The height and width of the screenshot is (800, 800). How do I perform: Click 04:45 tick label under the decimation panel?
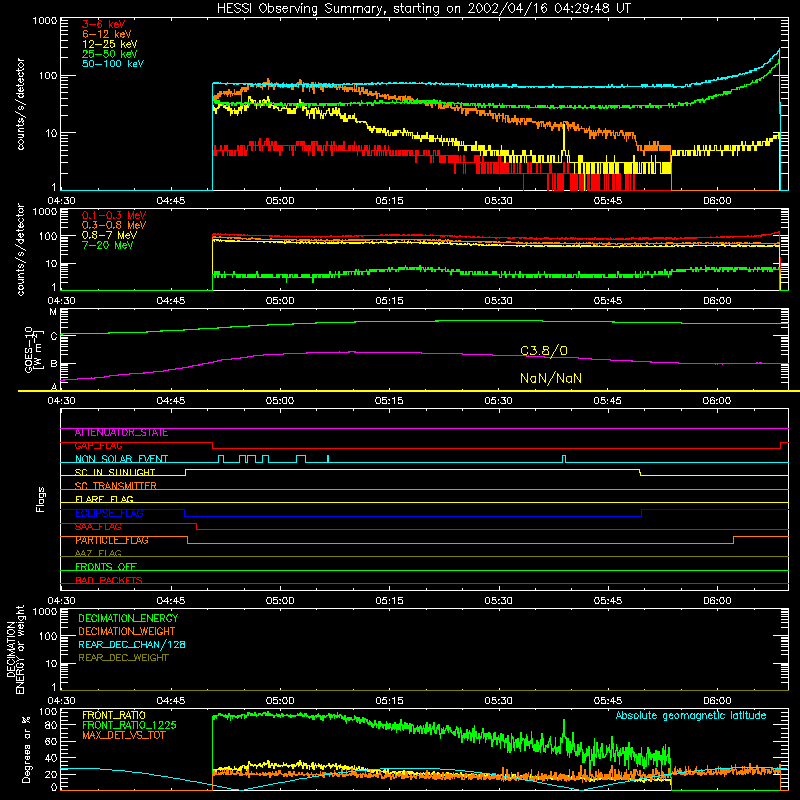click(170, 701)
